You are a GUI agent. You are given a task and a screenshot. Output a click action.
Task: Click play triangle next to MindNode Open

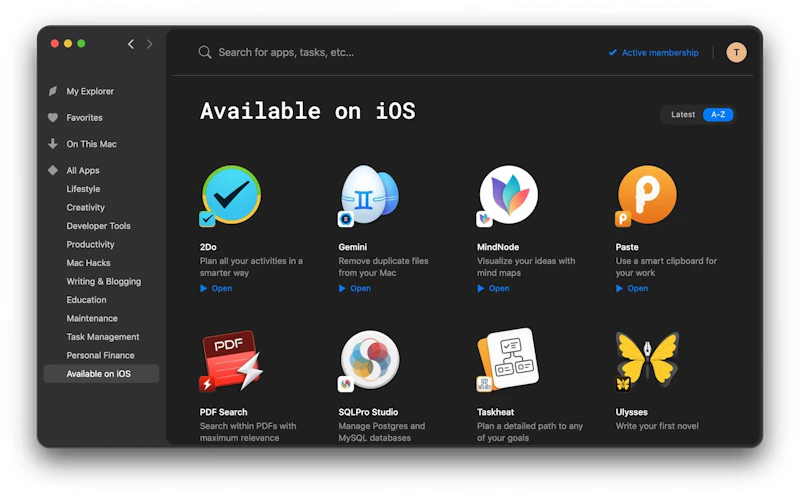click(481, 288)
